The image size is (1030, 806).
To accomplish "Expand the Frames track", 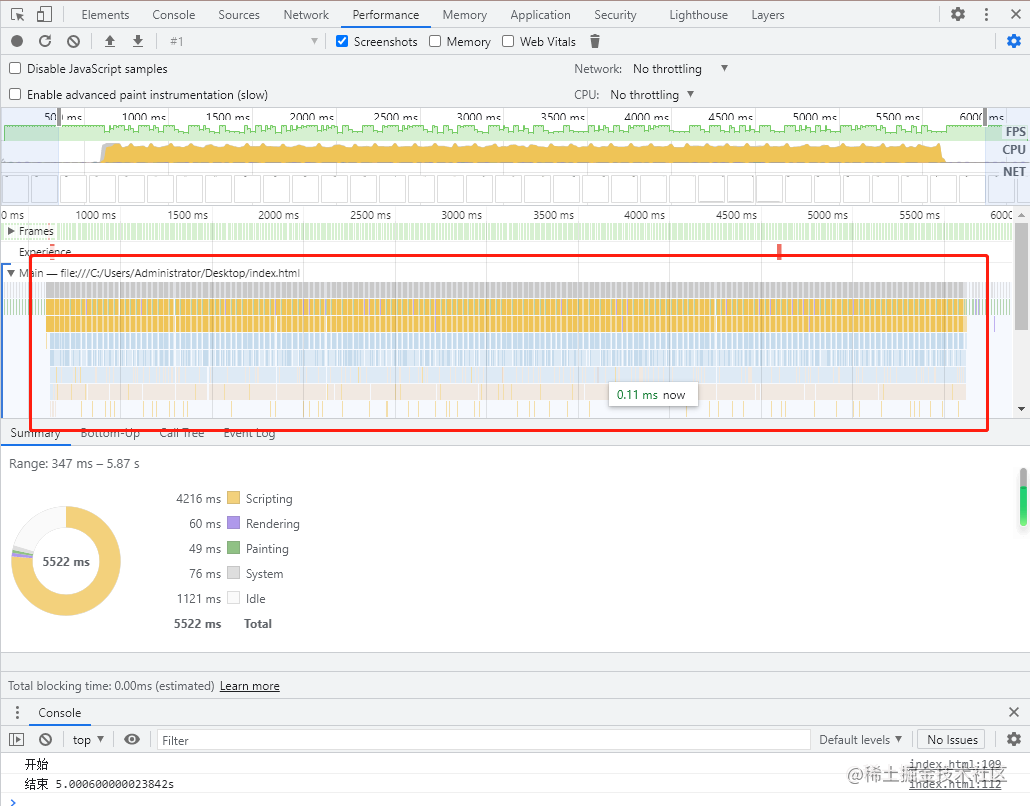I will pos(11,231).
